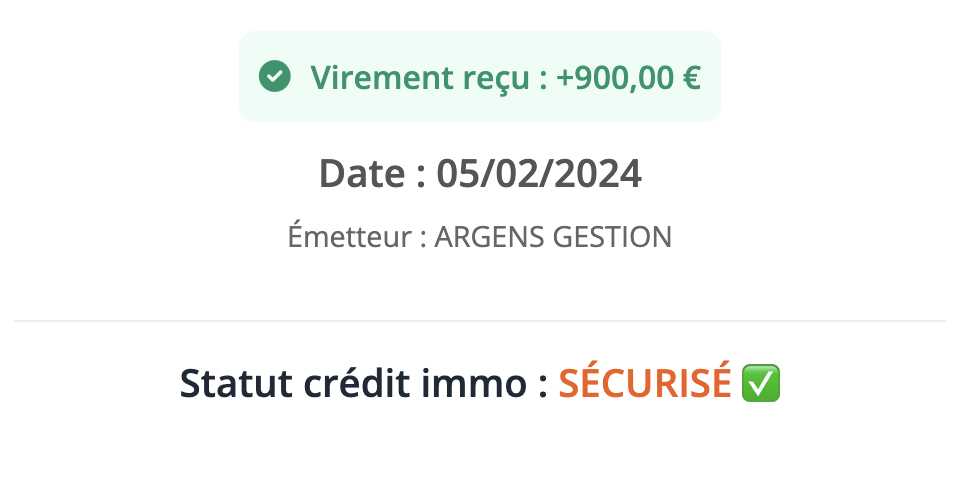954x492 pixels.
Task: Click the "Date" label word
Action: pyautogui.click(x=362, y=174)
